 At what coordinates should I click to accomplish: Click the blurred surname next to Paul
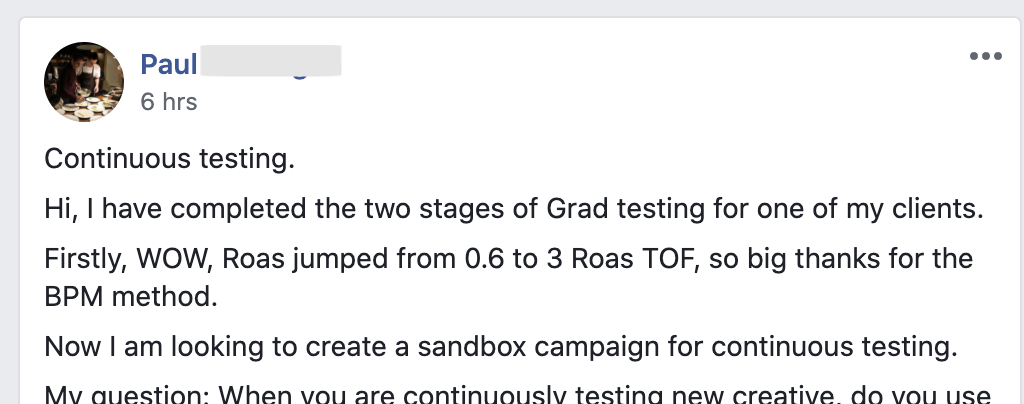272,62
